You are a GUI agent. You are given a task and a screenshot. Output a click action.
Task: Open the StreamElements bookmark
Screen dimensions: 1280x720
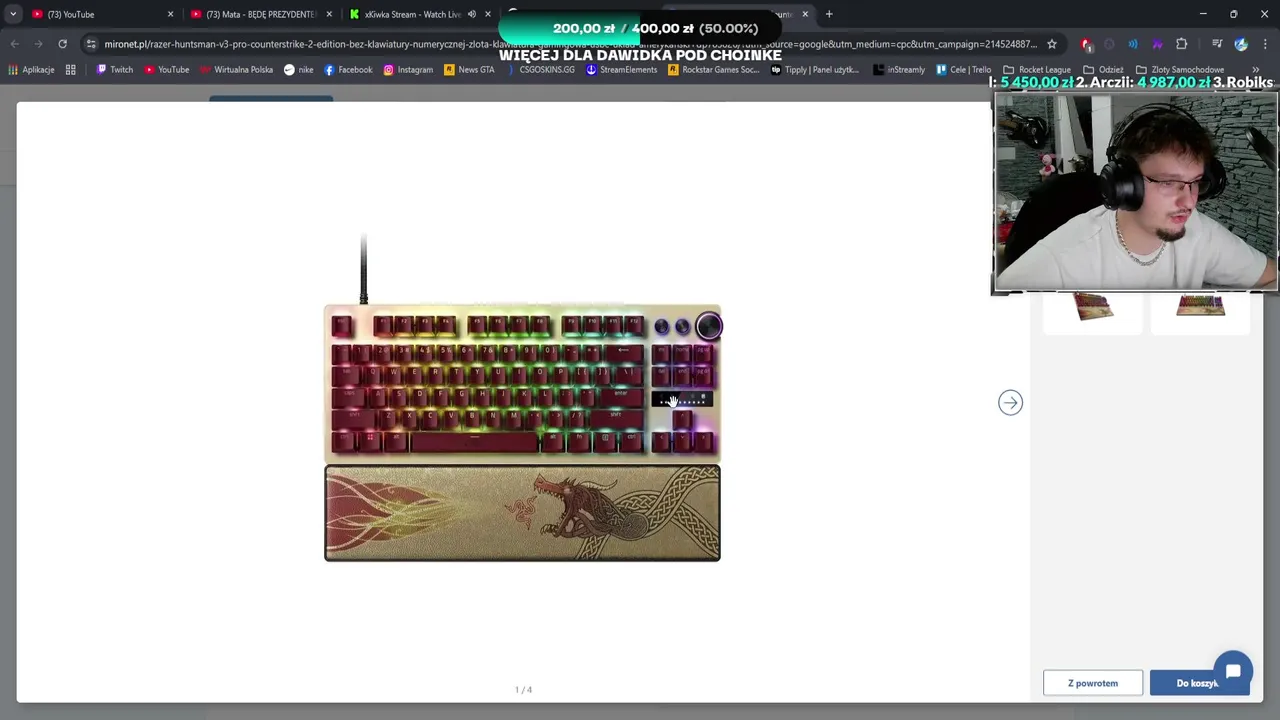click(x=621, y=70)
